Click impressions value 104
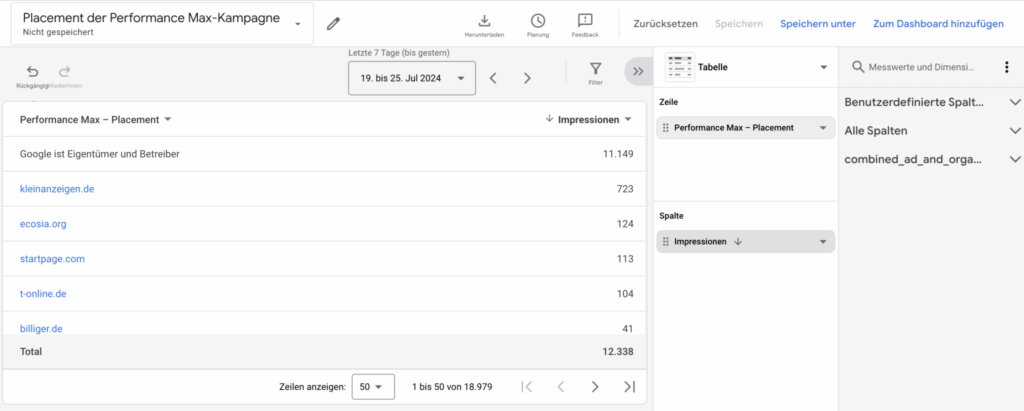This screenshot has width=1024, height=411. pos(625,294)
